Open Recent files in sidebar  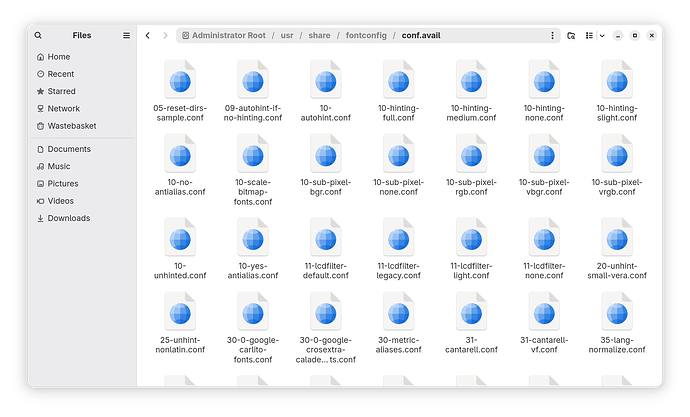click(83, 74)
